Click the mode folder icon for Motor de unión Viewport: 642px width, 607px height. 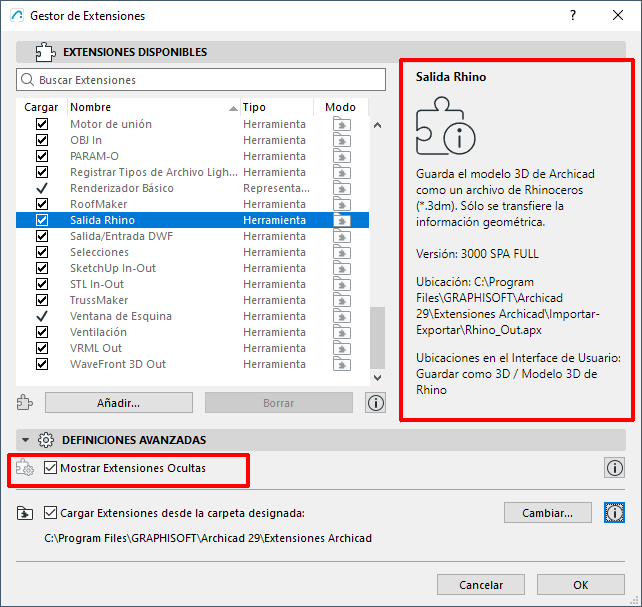point(342,124)
